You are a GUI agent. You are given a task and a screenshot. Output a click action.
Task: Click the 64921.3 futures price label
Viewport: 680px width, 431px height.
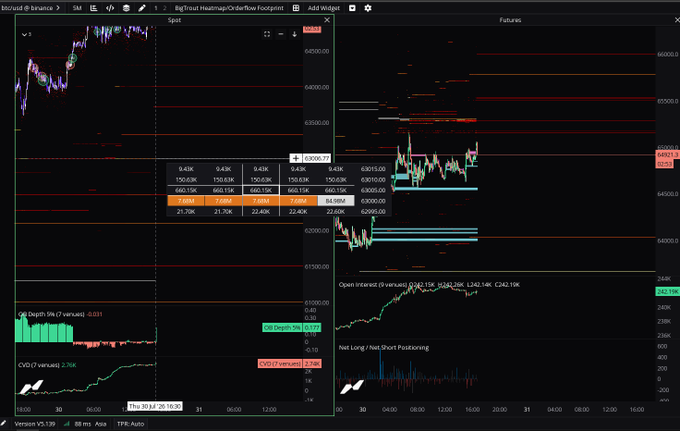click(667, 155)
